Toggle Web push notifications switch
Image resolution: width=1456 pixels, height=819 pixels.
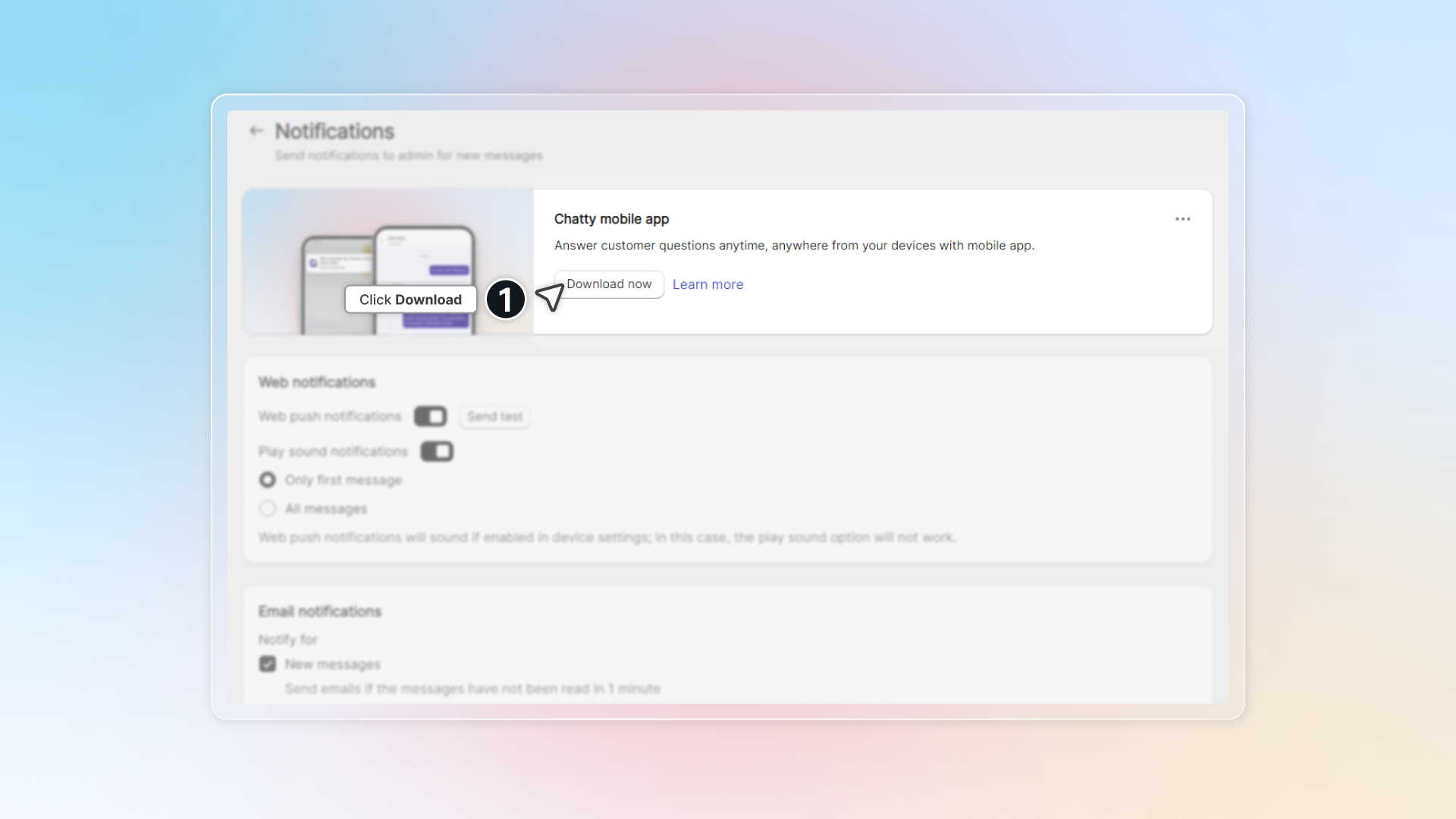(430, 416)
